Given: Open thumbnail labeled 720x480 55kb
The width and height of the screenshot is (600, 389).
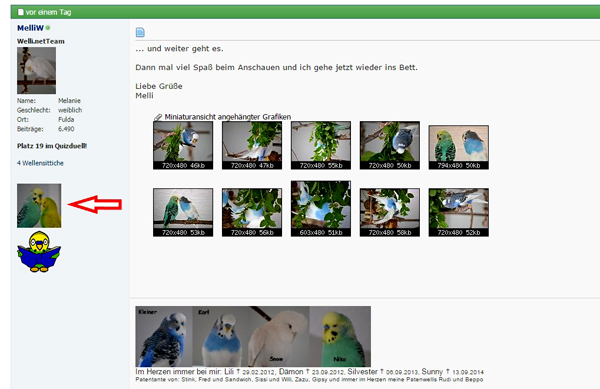Looking at the screenshot, I should [x=321, y=145].
